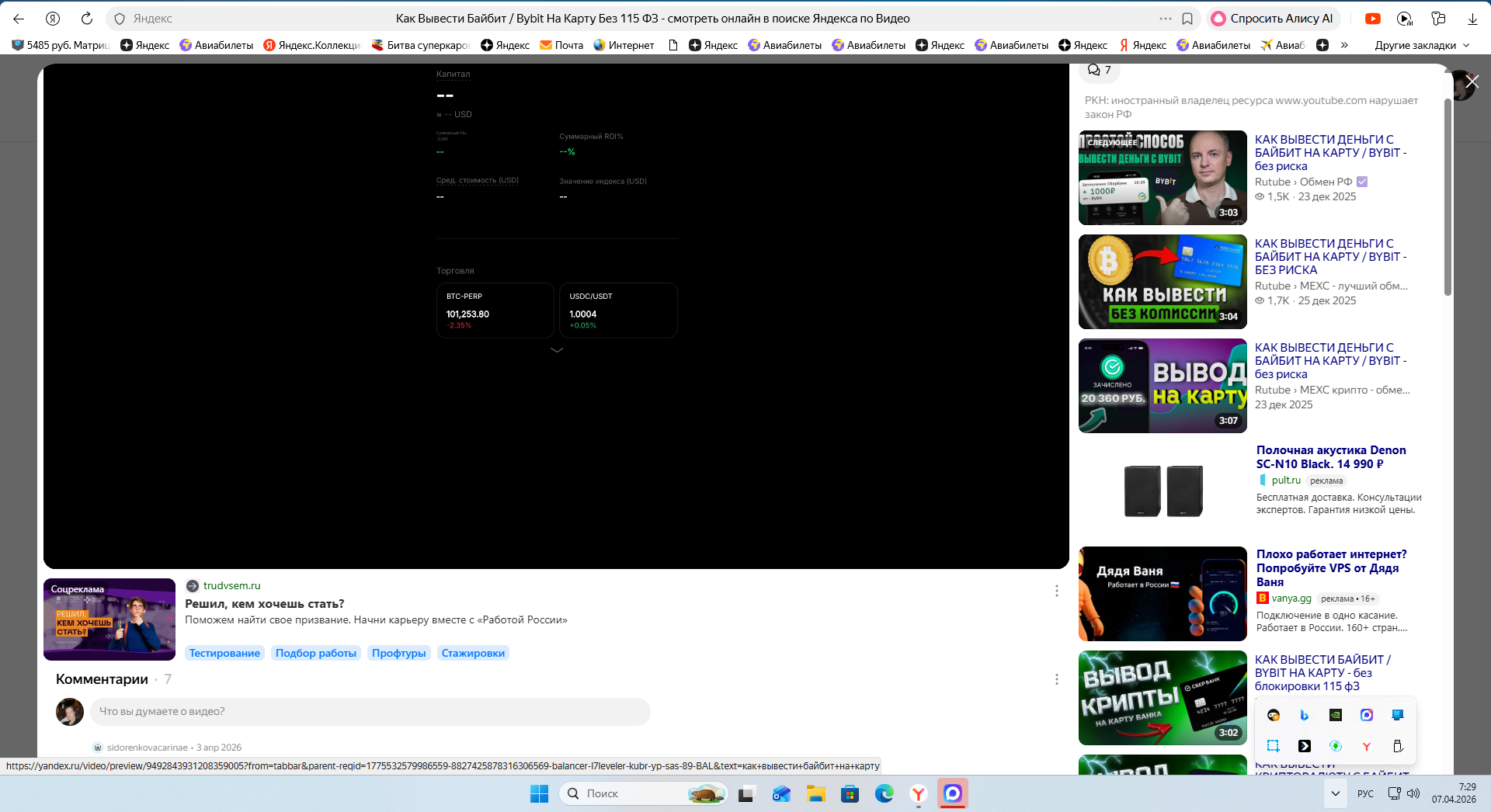Open the 23 дек 2025 Обмен РФ video title
The height and width of the screenshot is (812, 1491).
point(1330,153)
